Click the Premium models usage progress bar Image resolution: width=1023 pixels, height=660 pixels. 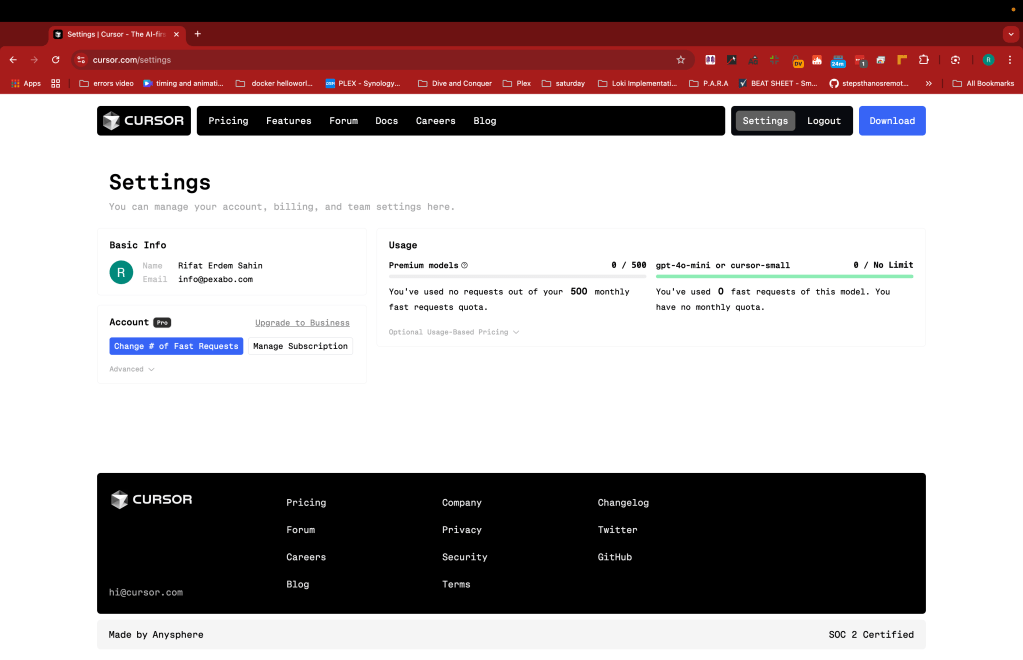coord(517,277)
